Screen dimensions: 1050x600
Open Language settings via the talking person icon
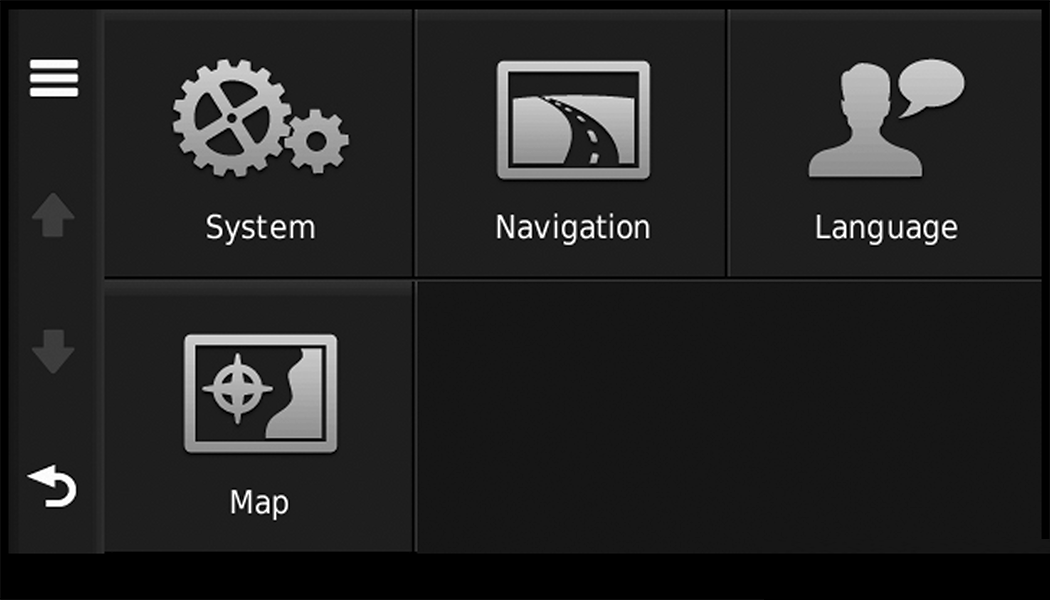tap(886, 120)
